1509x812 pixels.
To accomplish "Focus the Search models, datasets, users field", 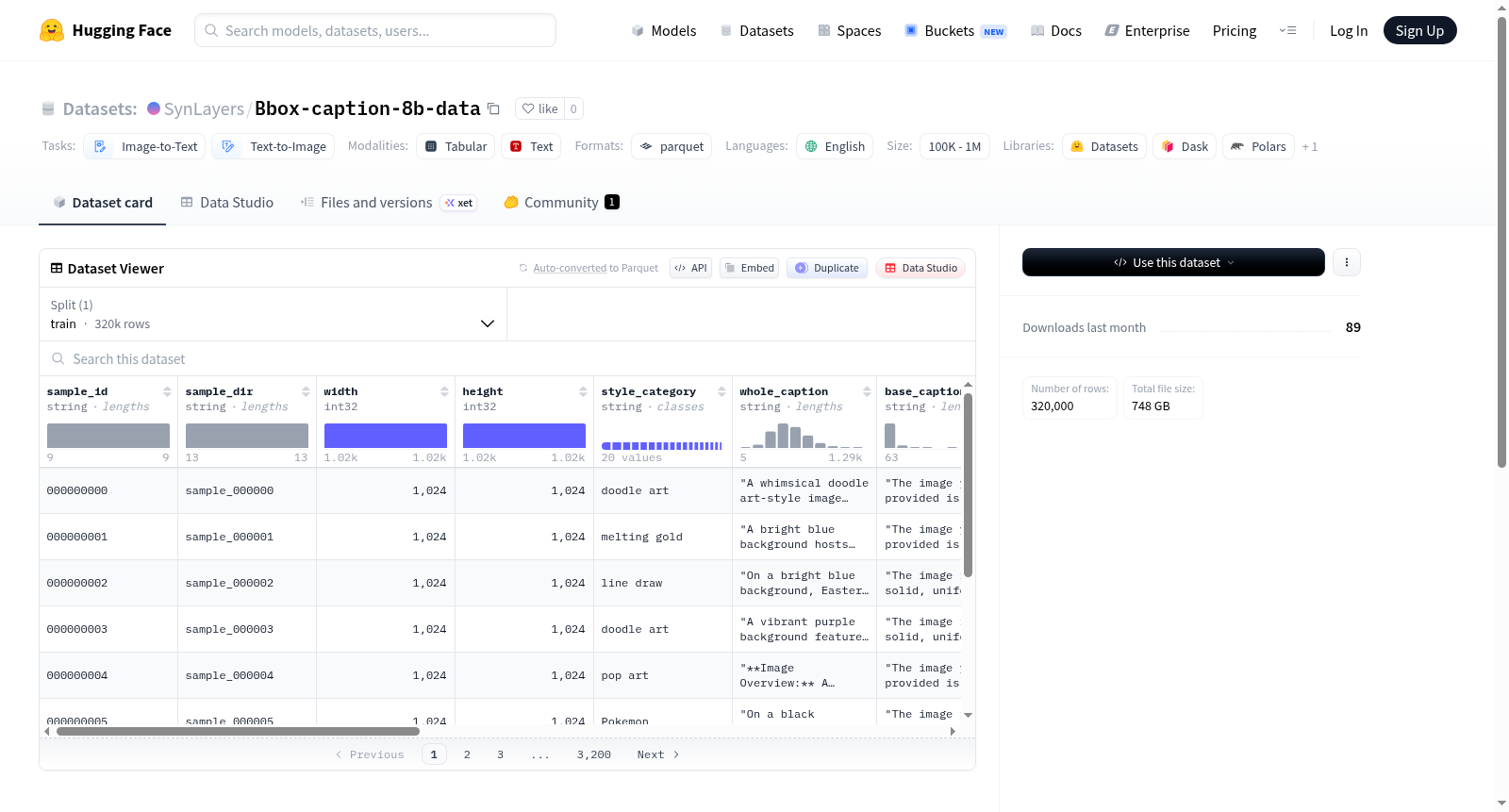I will tap(375, 30).
